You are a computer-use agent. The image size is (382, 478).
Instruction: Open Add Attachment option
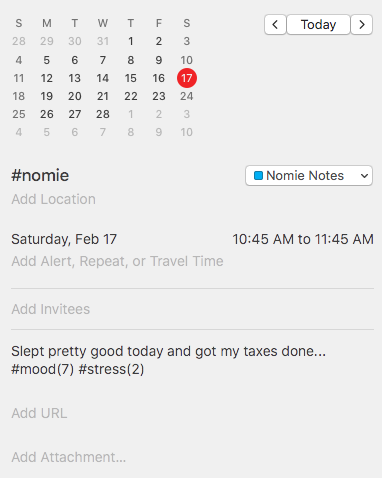click(x=69, y=457)
